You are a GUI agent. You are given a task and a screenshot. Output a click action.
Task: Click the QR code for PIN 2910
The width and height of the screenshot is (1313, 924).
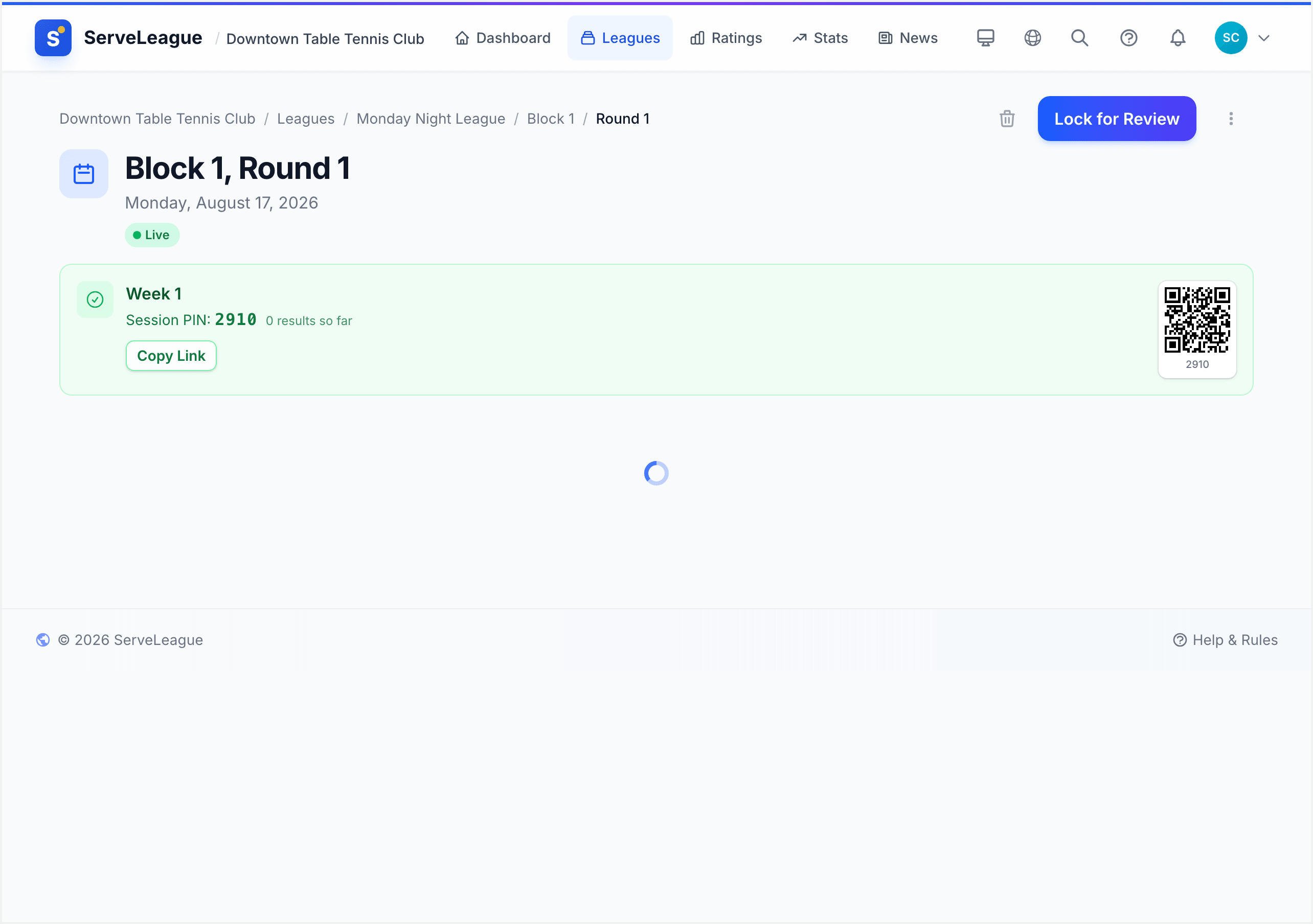pos(1197,320)
